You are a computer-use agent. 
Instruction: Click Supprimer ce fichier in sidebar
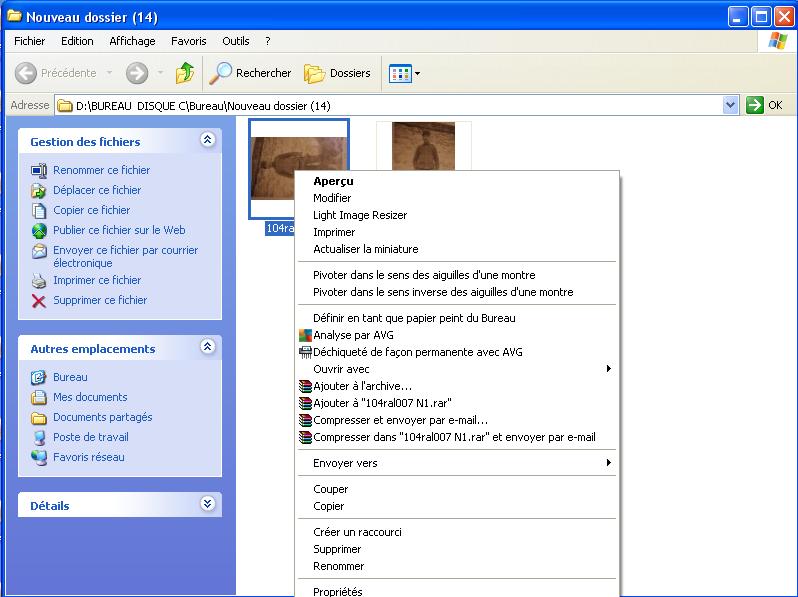point(99,300)
